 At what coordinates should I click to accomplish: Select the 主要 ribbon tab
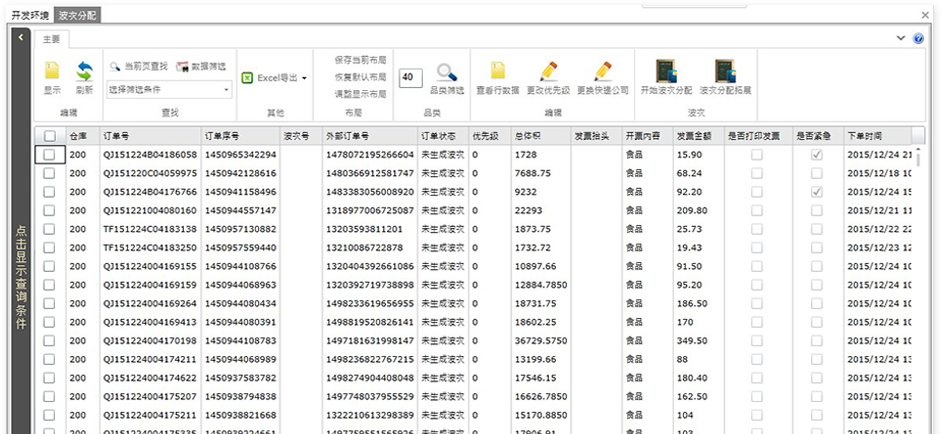[x=52, y=39]
